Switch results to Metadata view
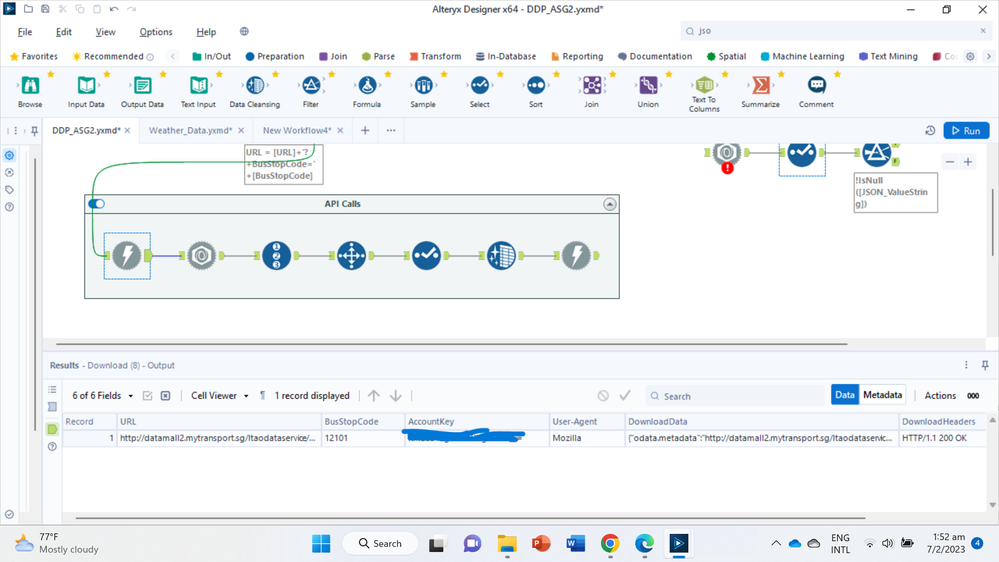The width and height of the screenshot is (999, 562). point(882,395)
